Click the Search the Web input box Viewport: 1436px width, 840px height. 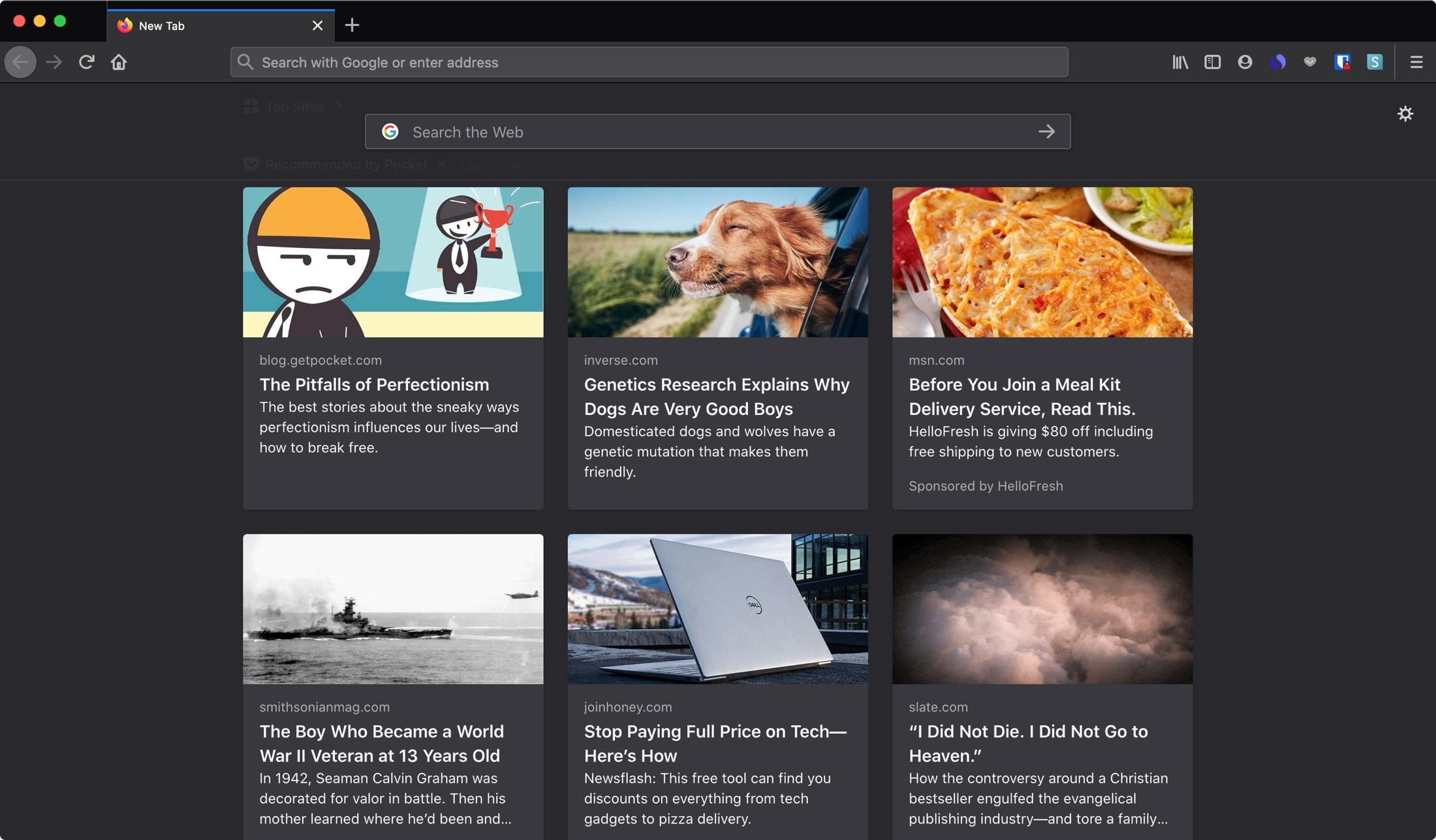click(717, 132)
